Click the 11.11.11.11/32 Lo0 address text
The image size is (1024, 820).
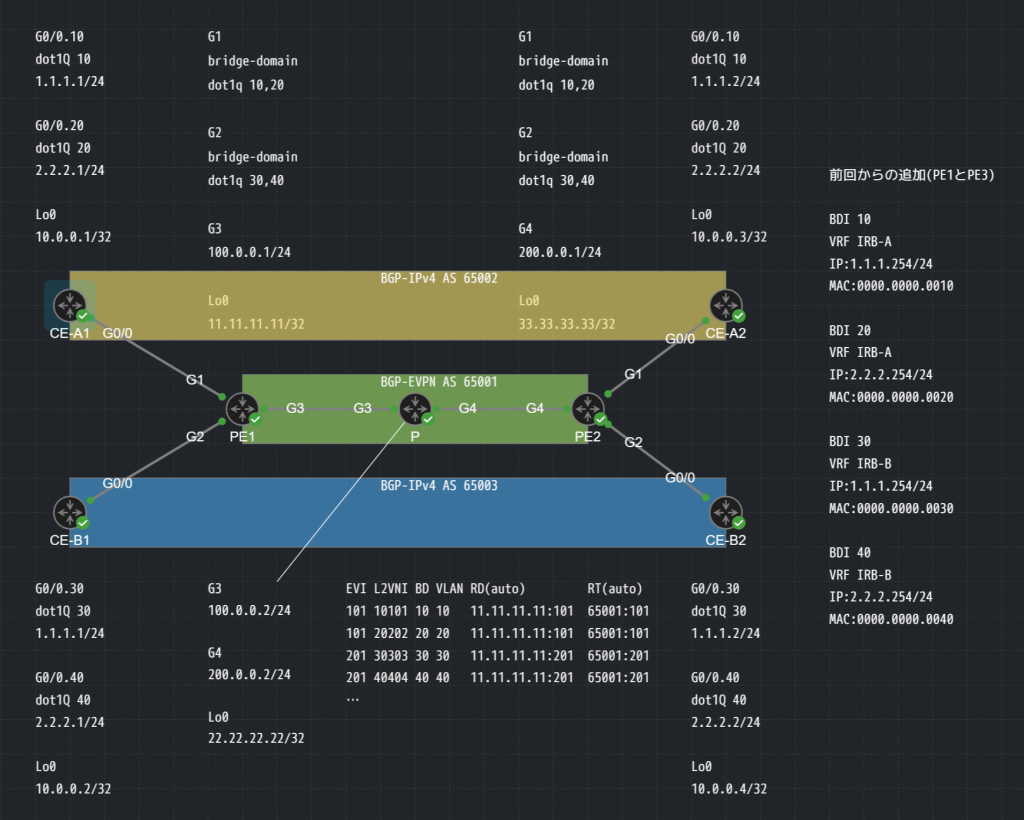256,324
